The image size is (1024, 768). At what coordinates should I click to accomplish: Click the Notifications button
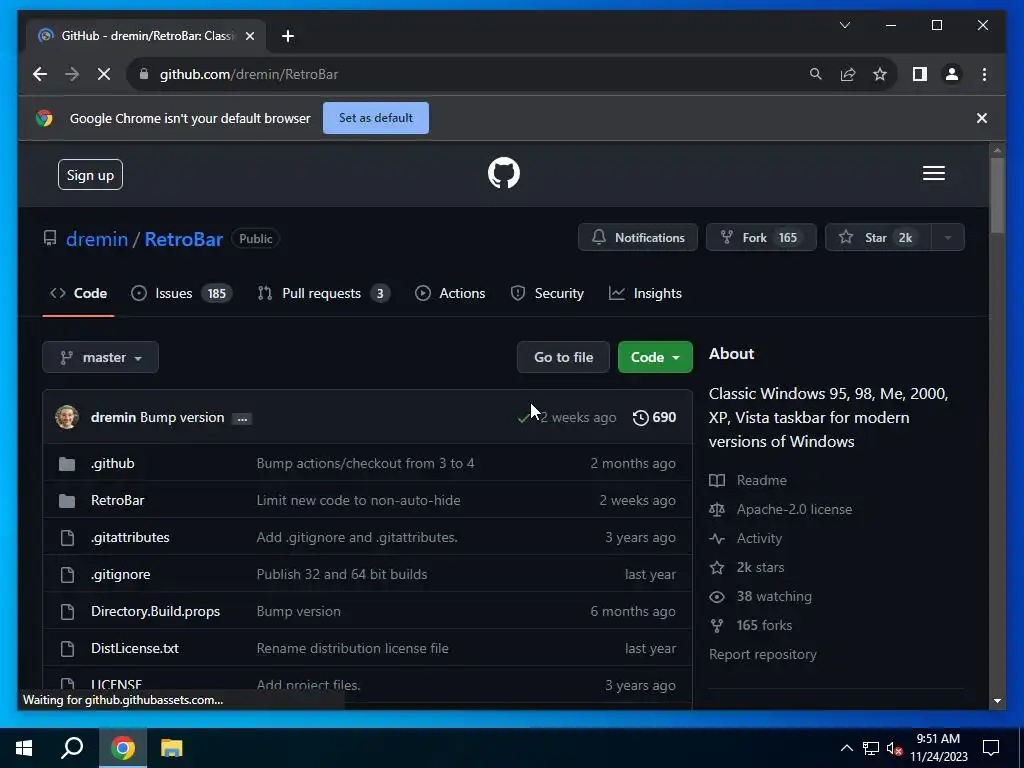[637, 238]
